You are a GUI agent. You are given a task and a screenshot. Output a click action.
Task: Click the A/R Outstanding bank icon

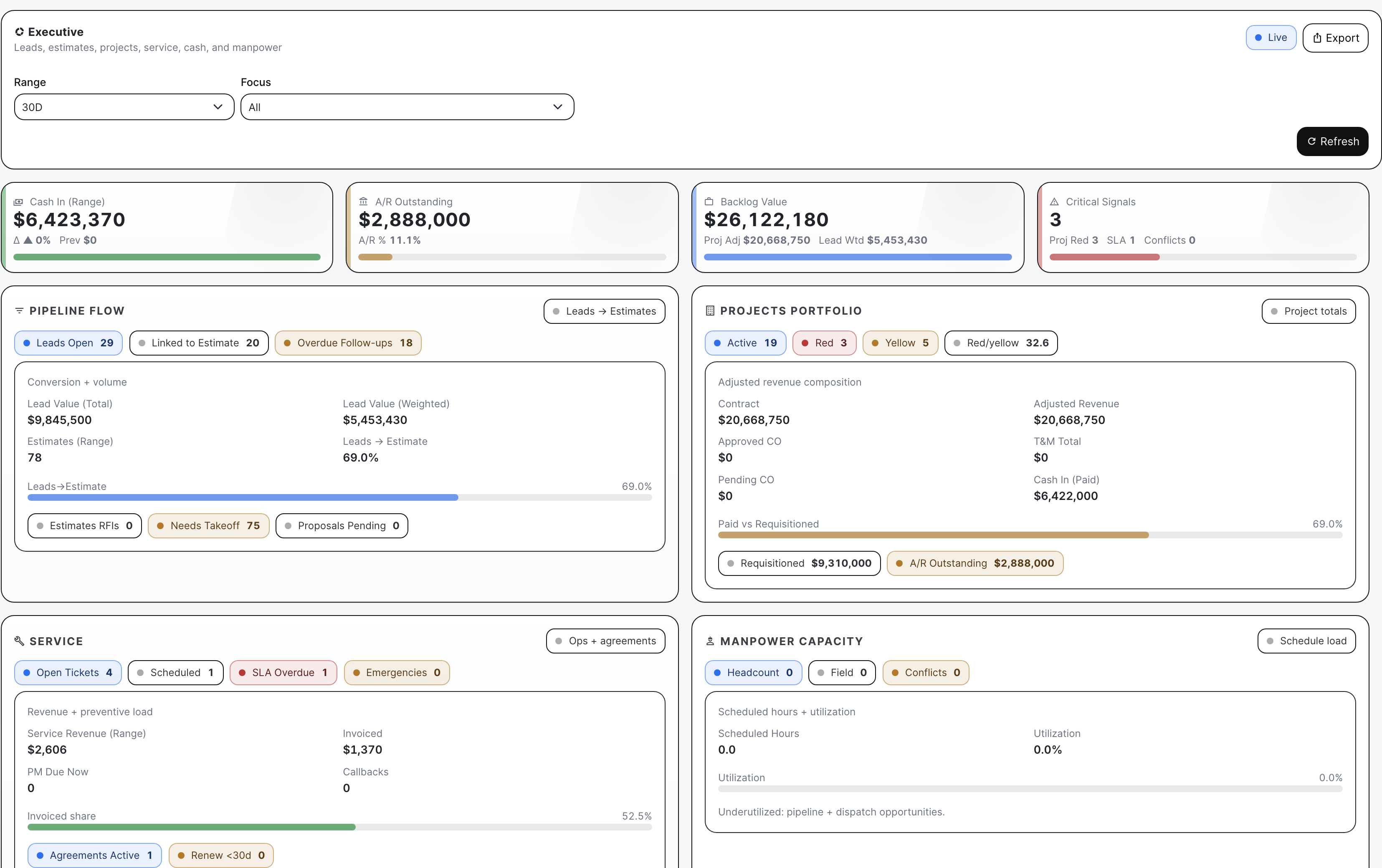point(363,202)
